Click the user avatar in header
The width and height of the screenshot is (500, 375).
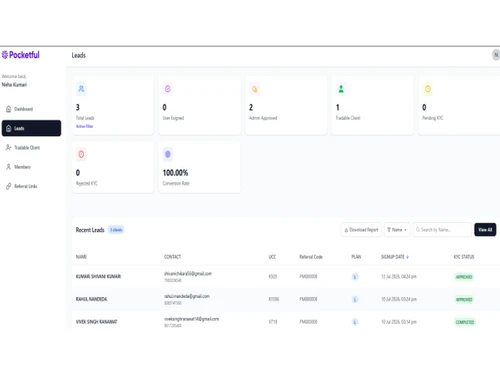pos(496,55)
